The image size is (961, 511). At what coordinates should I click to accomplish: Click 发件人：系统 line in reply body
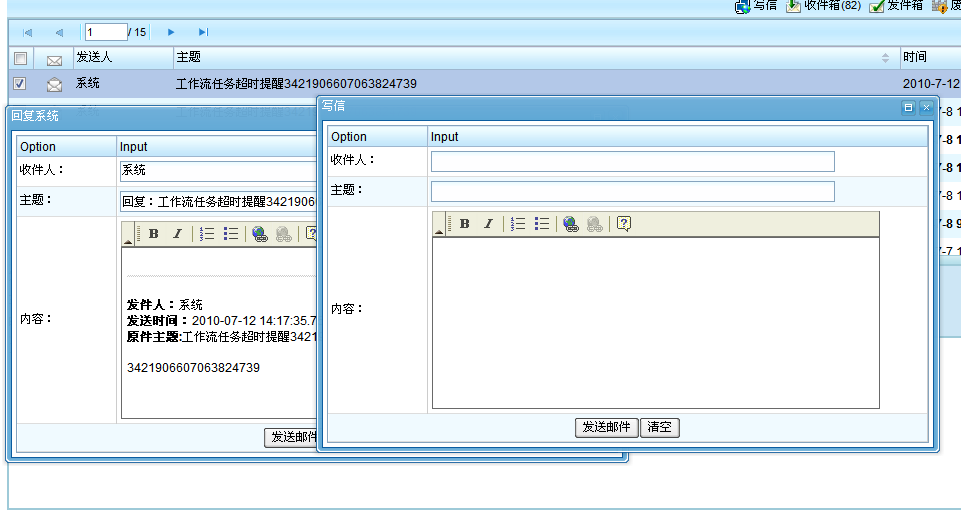click(x=164, y=305)
